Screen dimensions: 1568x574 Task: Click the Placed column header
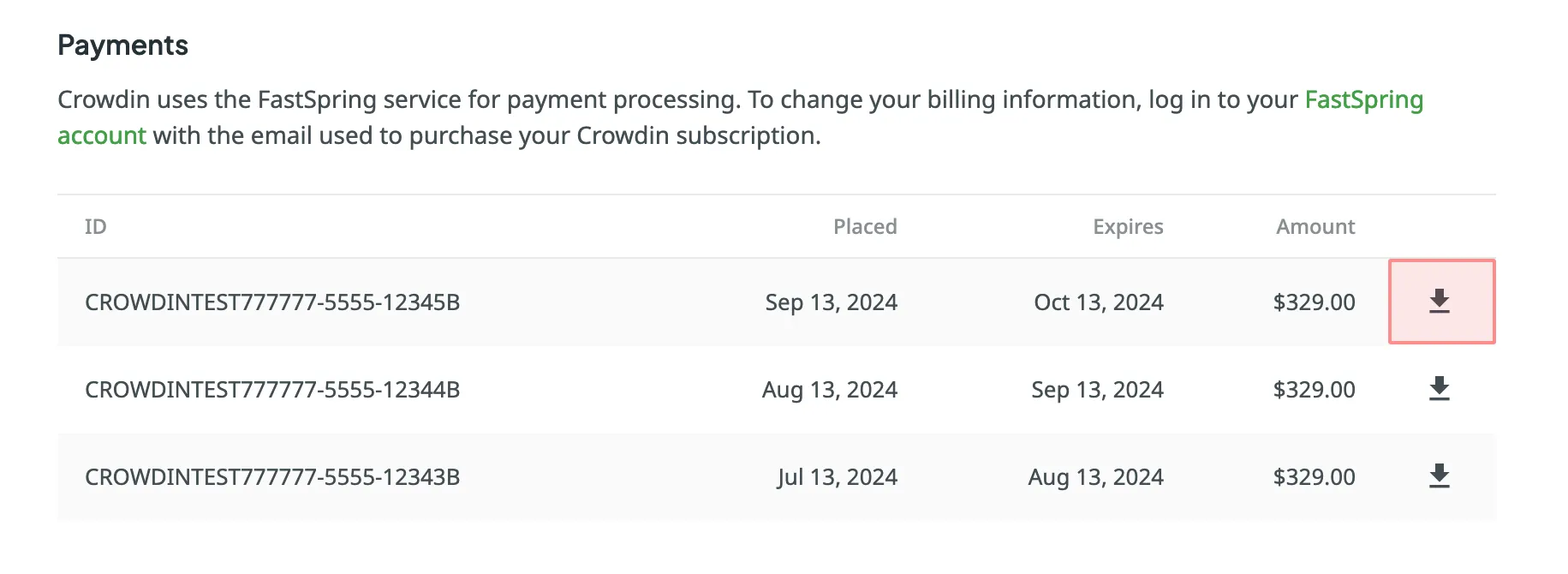pos(865,226)
